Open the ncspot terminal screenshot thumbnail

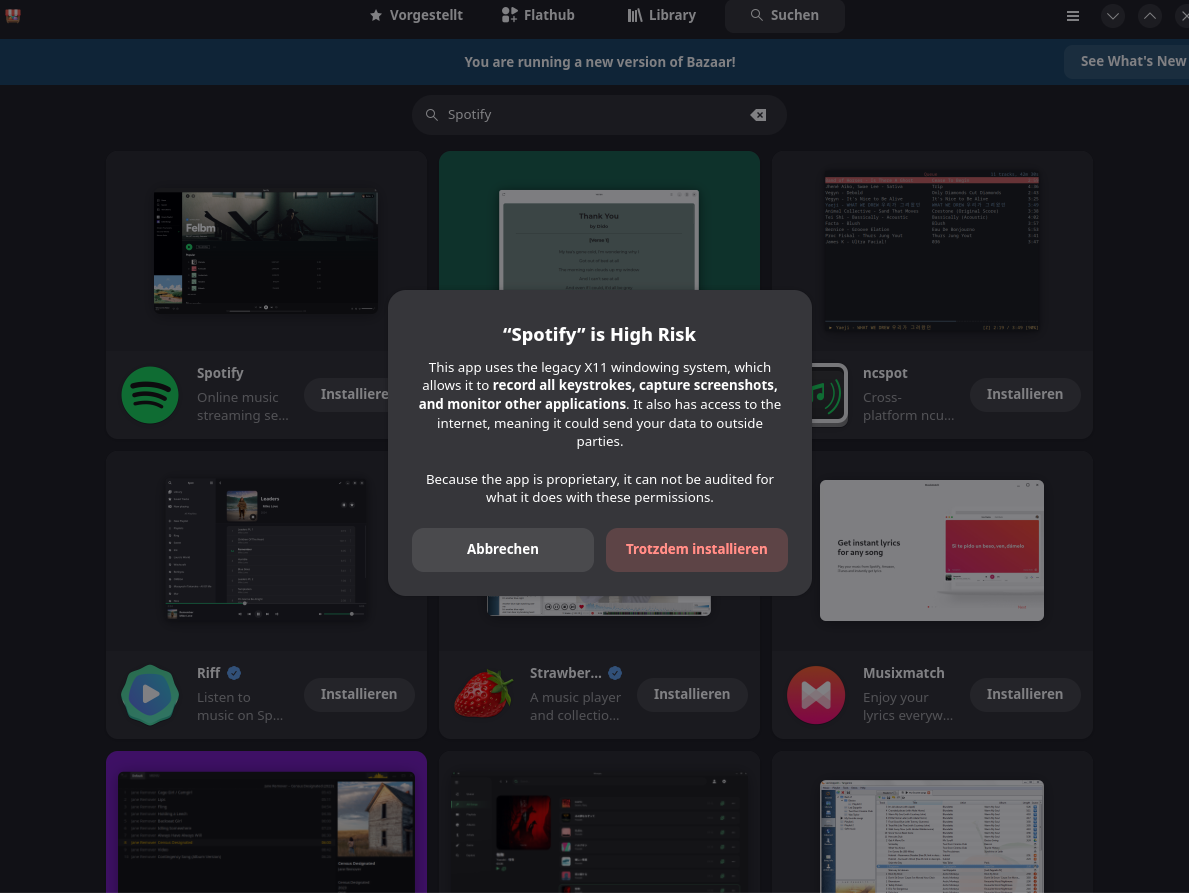931,251
